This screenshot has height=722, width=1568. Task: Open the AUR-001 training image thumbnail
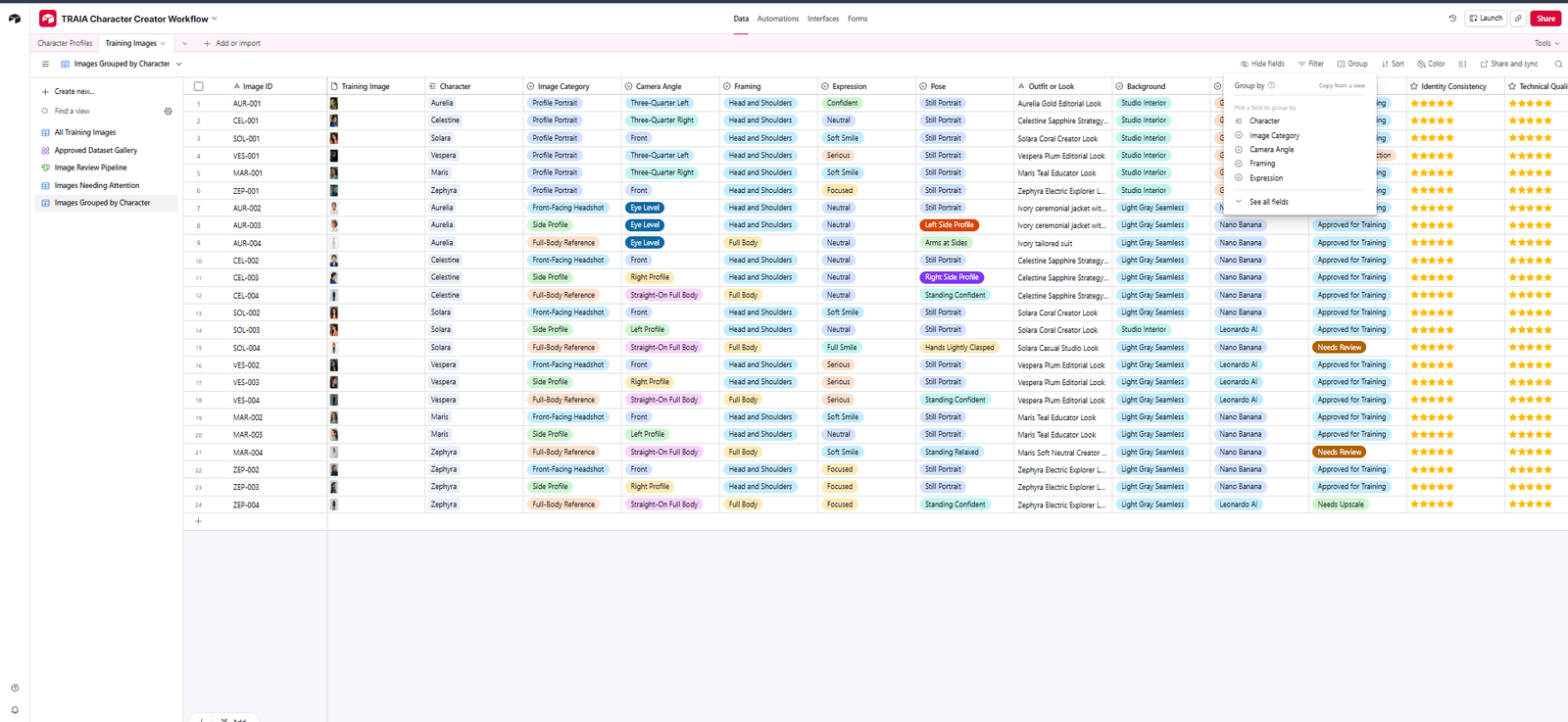[334, 103]
